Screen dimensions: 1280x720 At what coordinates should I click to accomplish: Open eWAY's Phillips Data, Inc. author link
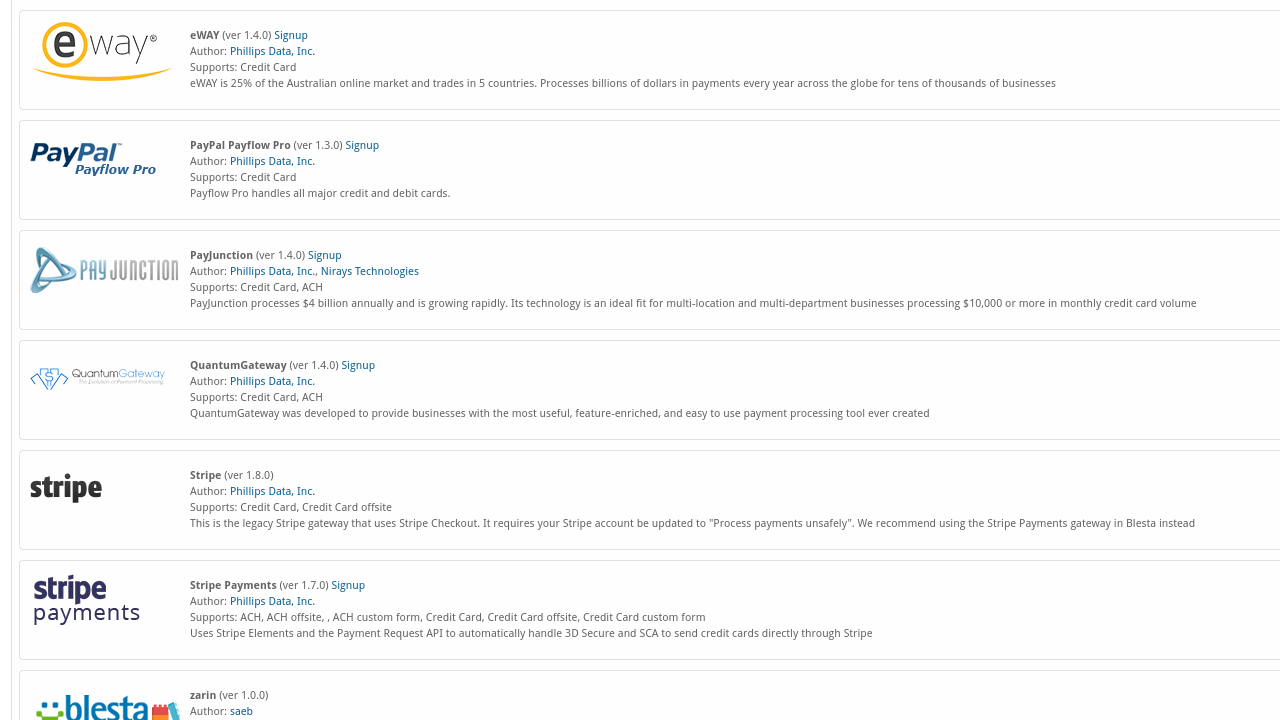[x=272, y=51]
